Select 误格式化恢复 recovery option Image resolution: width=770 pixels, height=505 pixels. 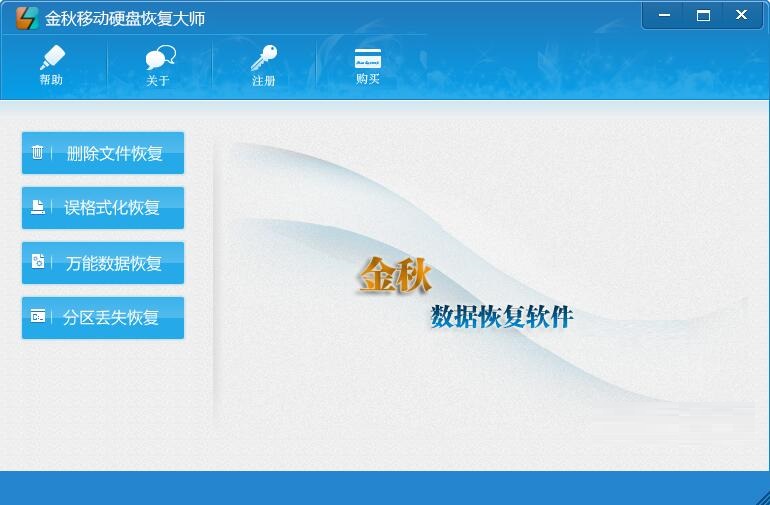103,208
